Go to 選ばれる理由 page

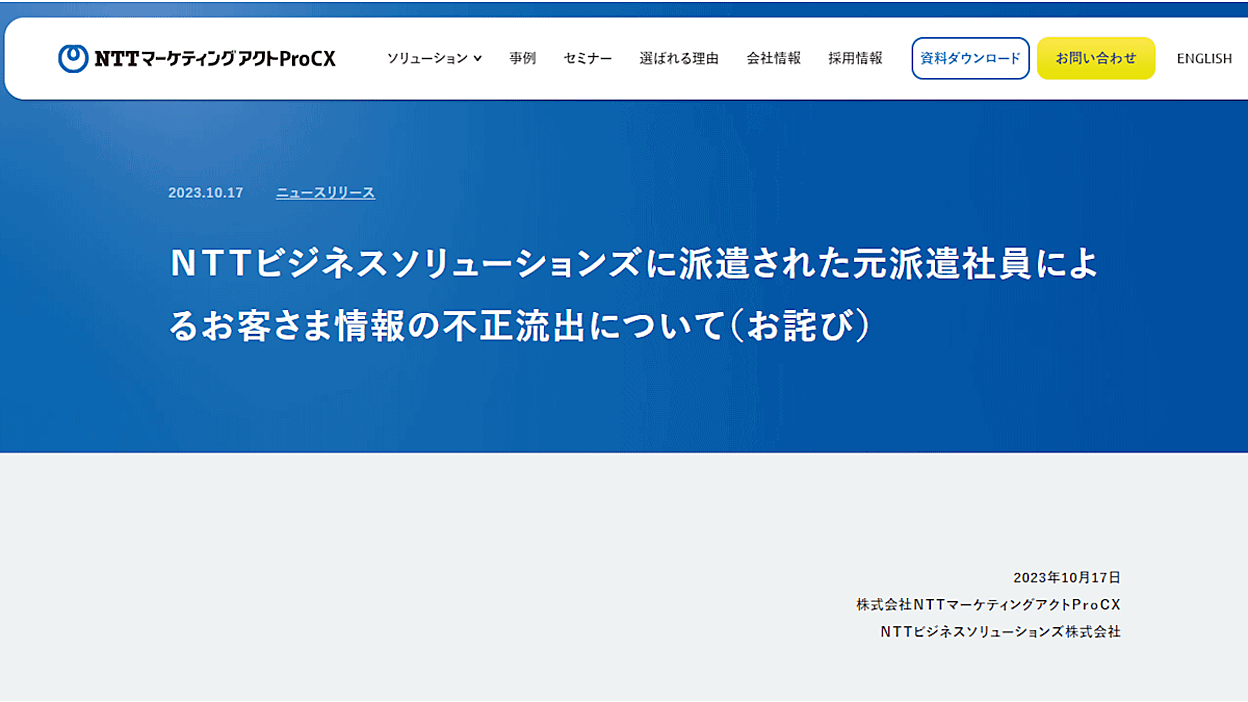tap(679, 59)
